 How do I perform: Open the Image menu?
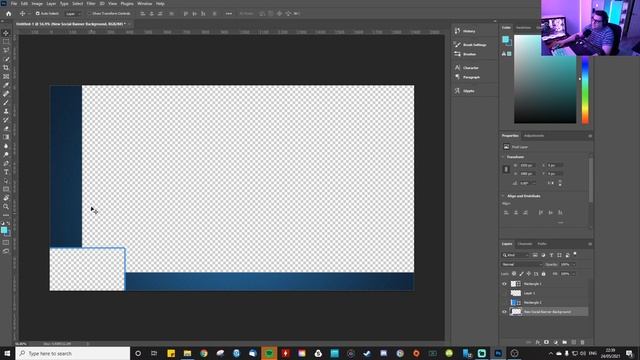37,4
